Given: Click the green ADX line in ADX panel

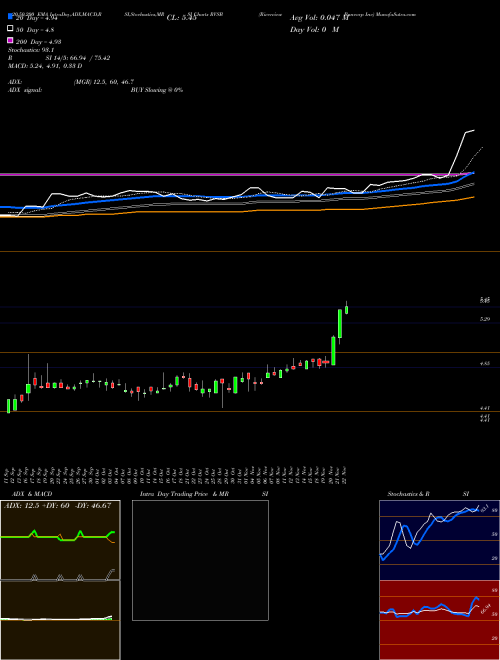Looking at the screenshot, I should point(57,537).
